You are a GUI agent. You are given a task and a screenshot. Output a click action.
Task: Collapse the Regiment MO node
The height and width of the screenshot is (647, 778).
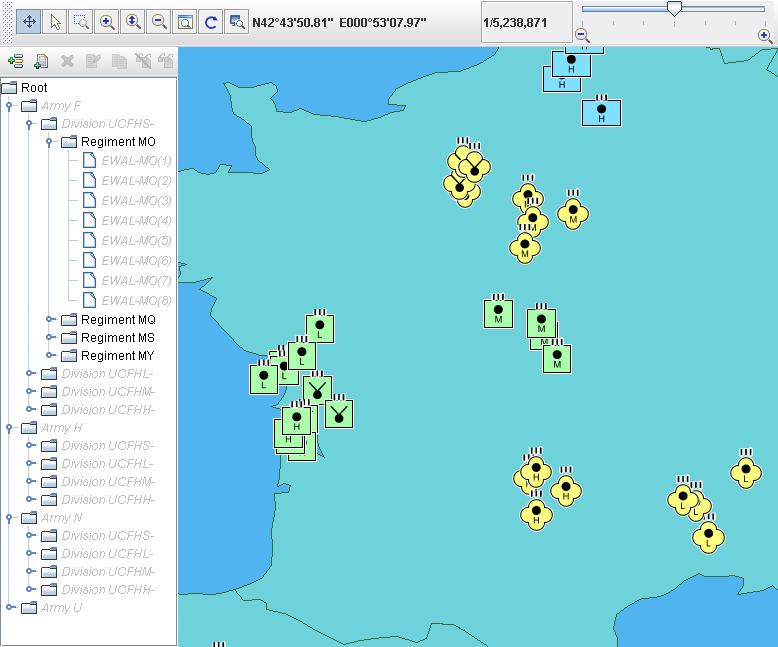[50, 142]
